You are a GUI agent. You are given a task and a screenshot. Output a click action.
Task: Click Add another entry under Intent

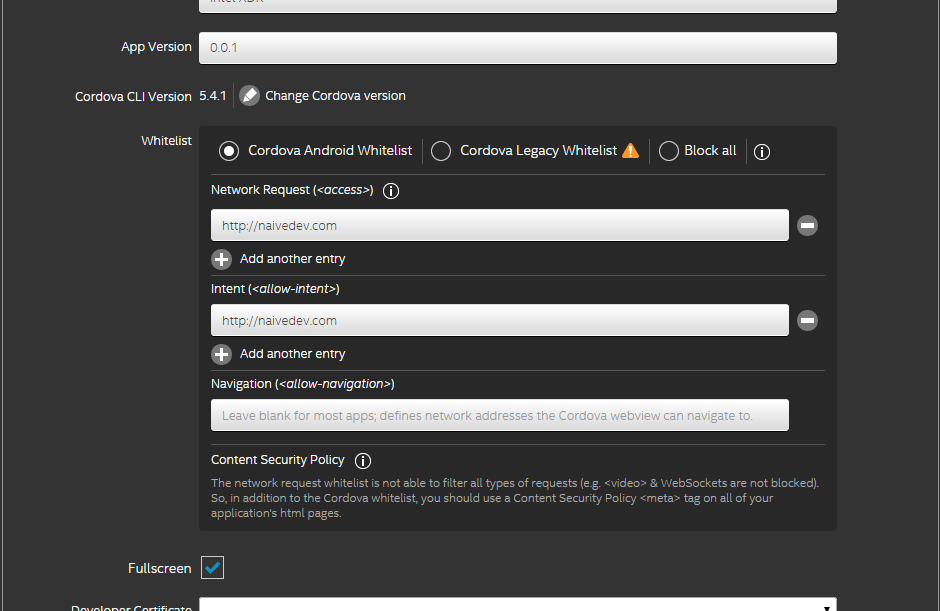pos(292,354)
